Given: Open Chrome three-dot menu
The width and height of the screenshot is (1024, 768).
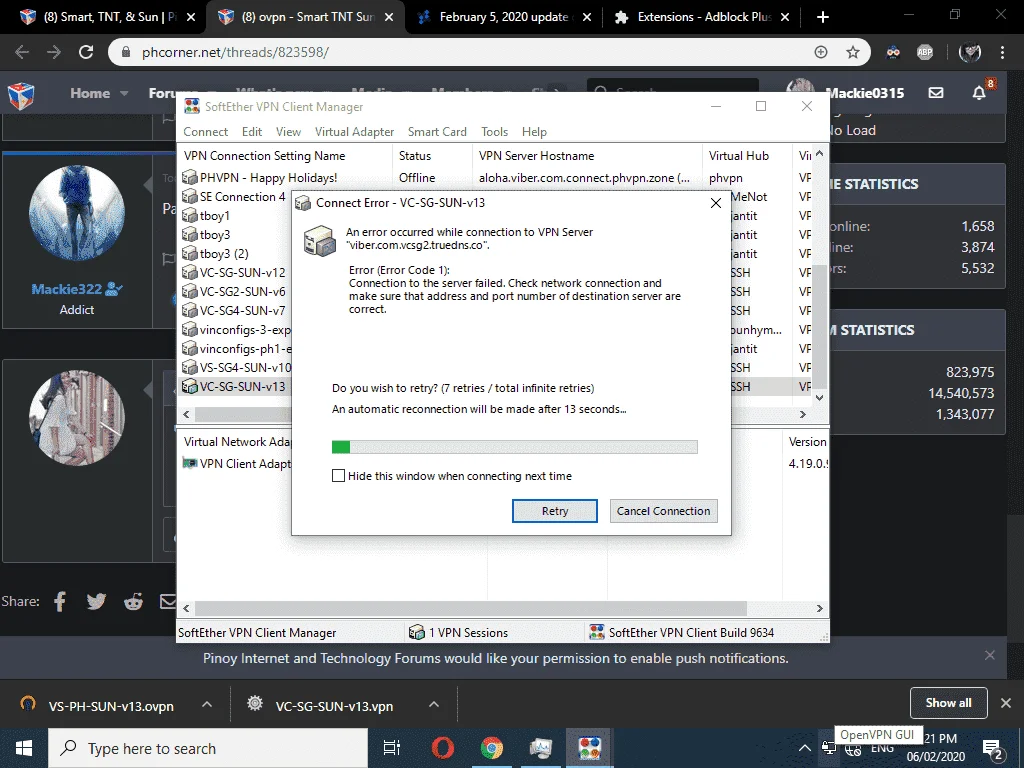Looking at the screenshot, I should 1002,52.
